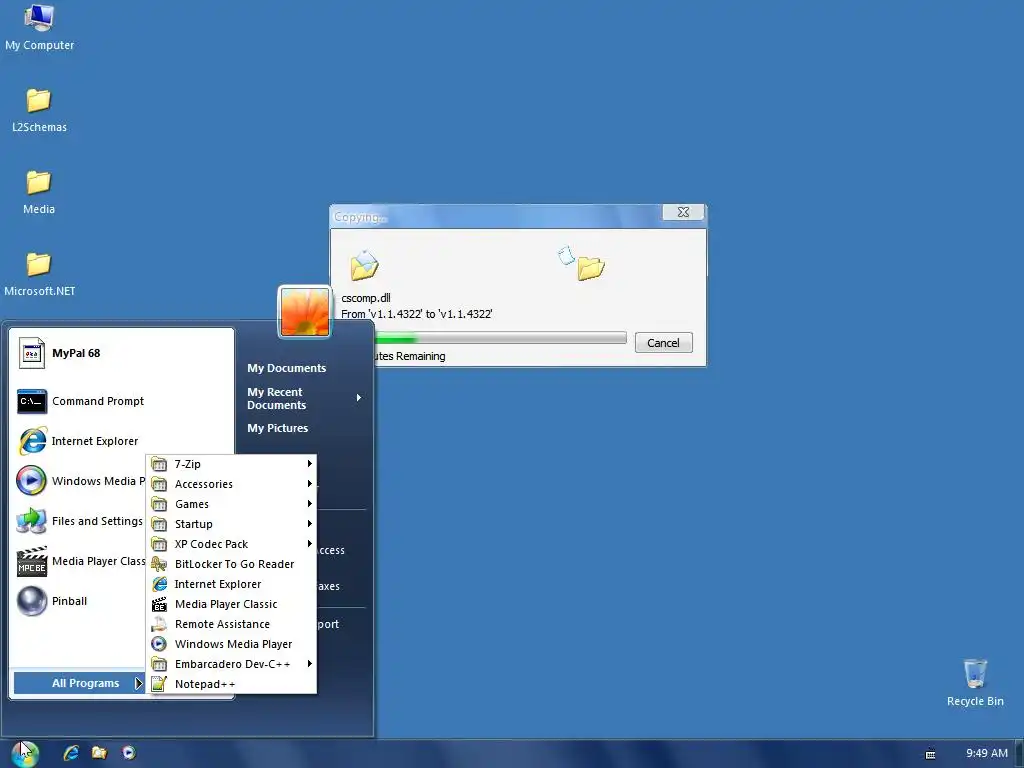The width and height of the screenshot is (1024, 768).
Task: Launch Internet Explorer from All Programs list
Action: click(232, 584)
